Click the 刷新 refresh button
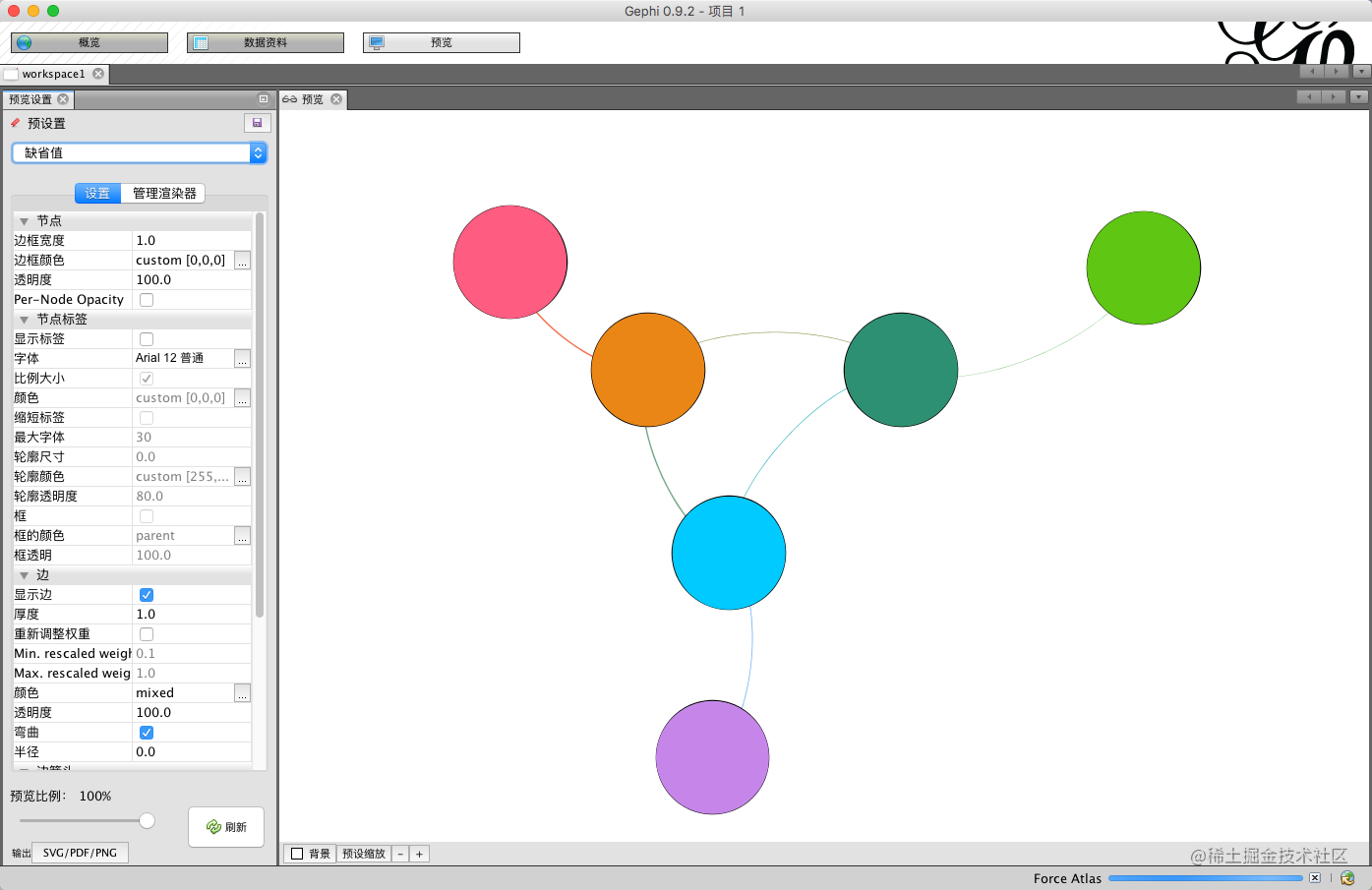1372x890 pixels. 225,826
